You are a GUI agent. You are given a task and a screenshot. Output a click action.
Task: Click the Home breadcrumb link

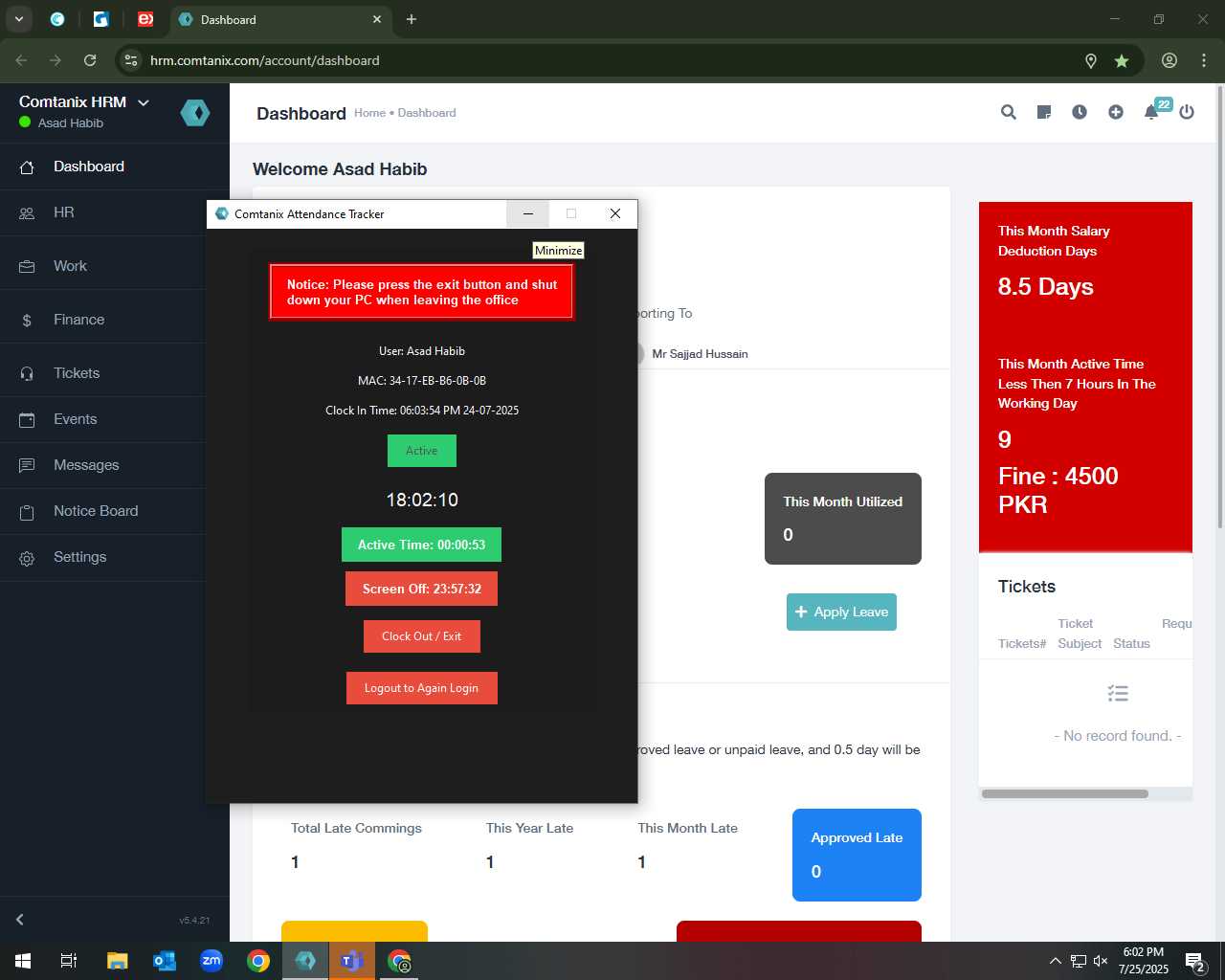(x=369, y=113)
